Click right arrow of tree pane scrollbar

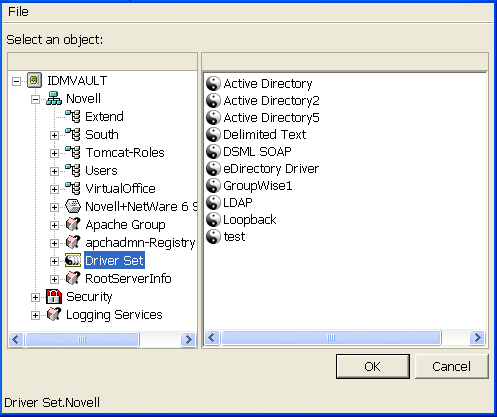188,339
